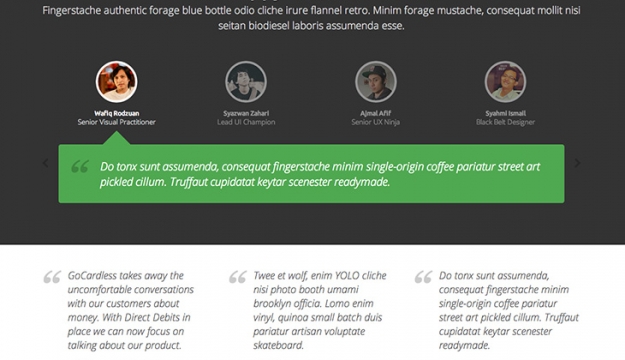Open Wafiq Rodzuan name label
625x360 pixels.
pyautogui.click(x=116, y=113)
